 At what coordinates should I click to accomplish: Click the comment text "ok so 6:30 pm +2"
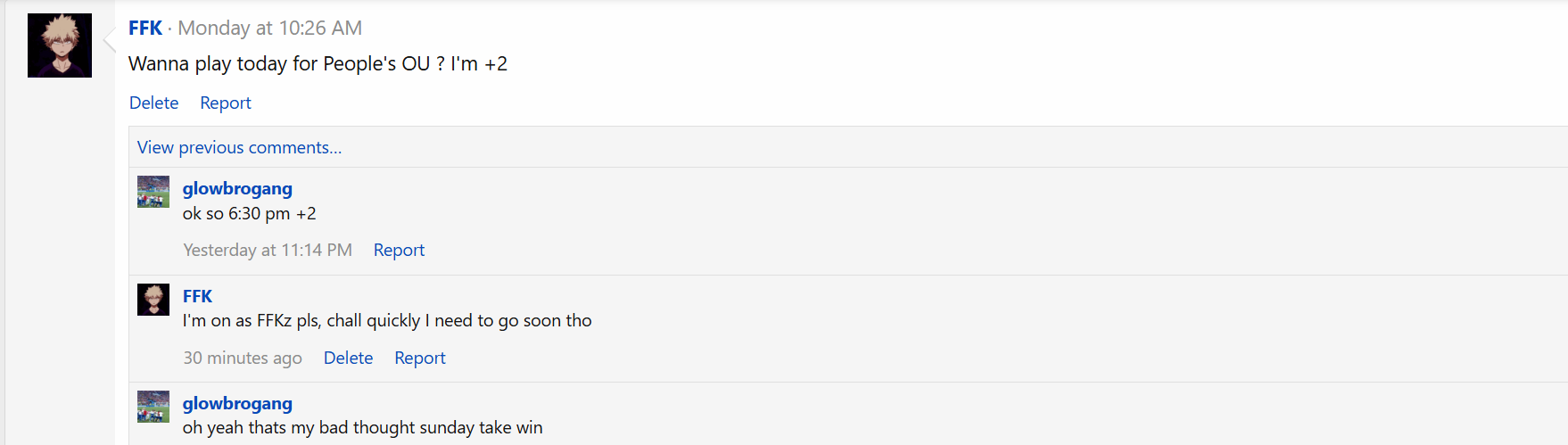[249, 213]
